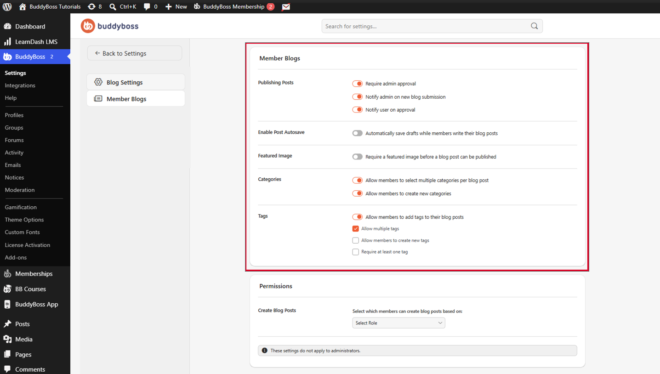Click the Member Blogs panel icon

coord(98,98)
